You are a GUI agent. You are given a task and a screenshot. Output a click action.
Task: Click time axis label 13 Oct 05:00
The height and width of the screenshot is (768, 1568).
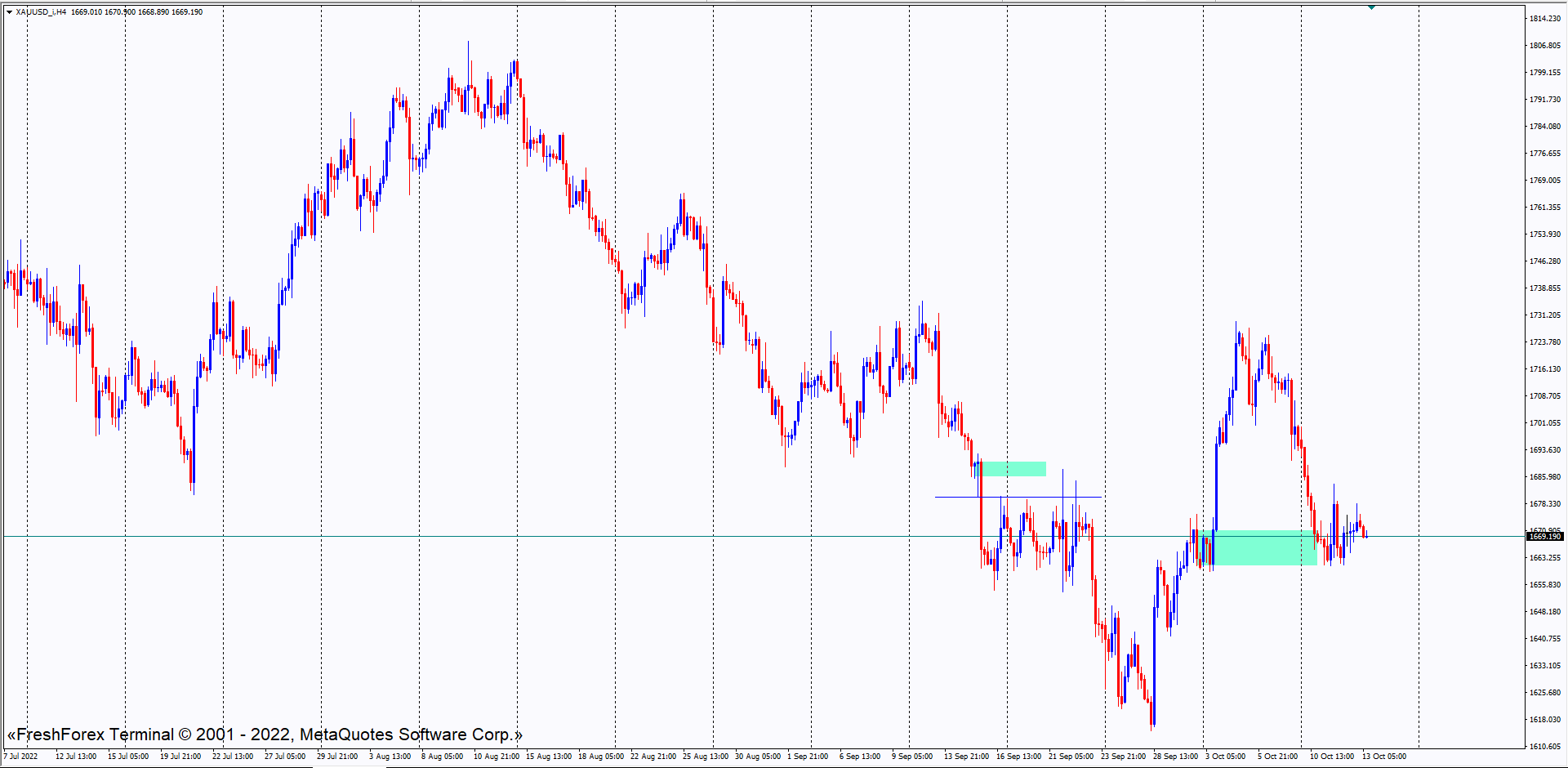(1384, 757)
